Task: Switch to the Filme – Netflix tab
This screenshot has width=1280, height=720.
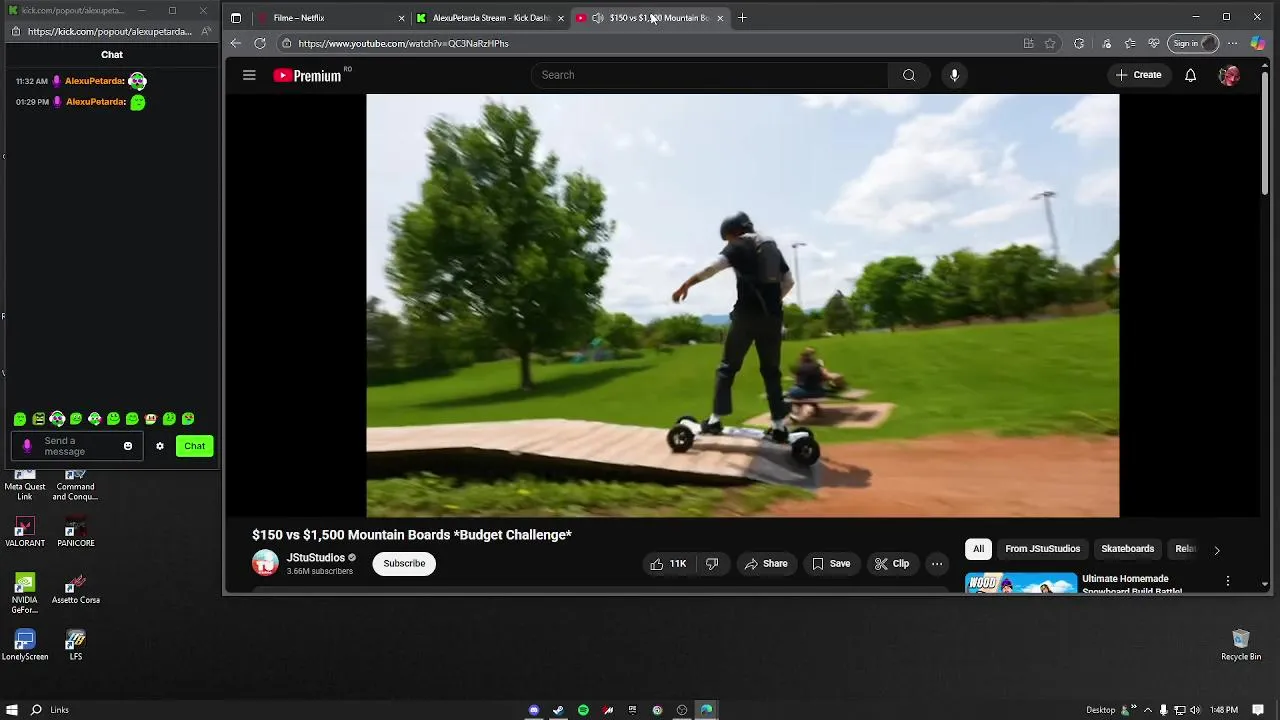Action: (332, 18)
